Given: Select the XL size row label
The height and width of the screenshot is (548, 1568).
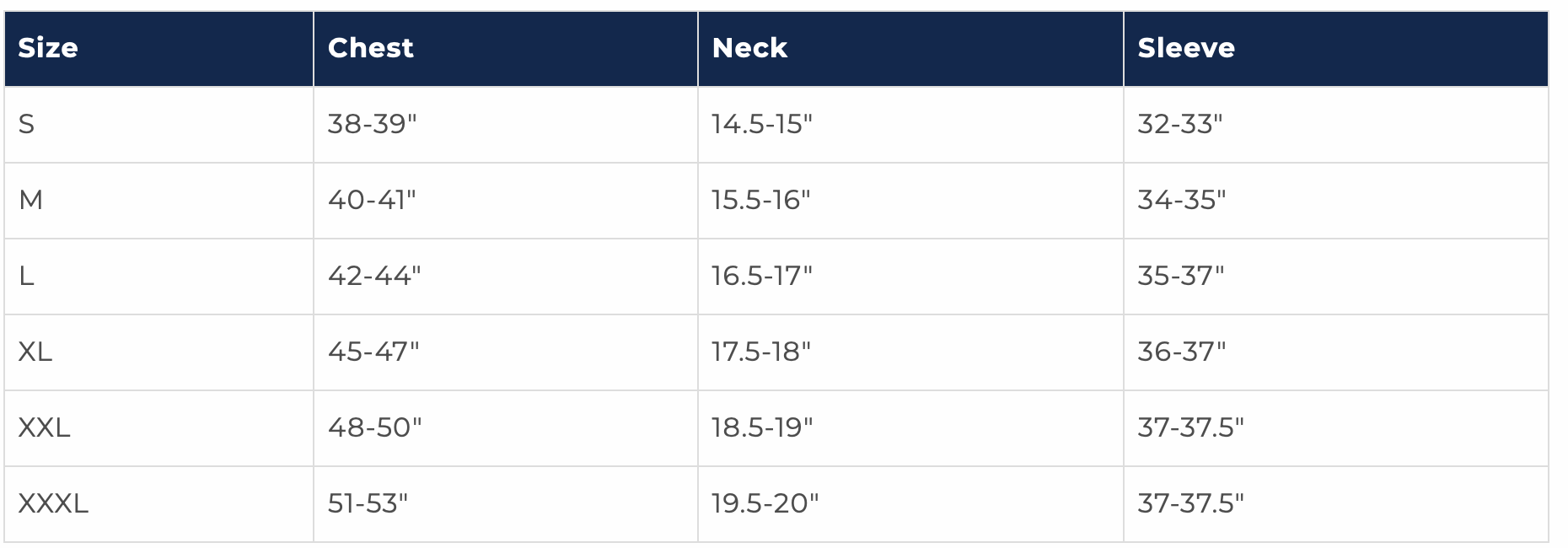Looking at the screenshot, I should (35, 352).
